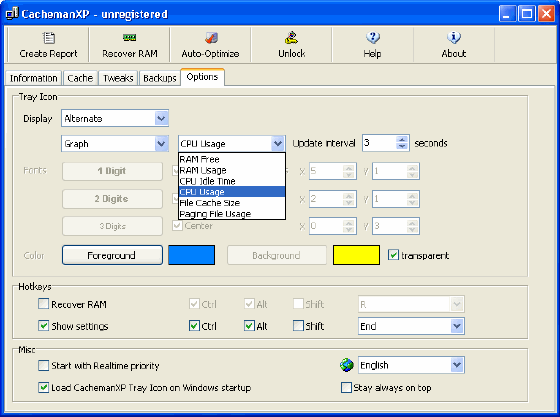Select highlighted CPU Usage list entry
Image resolution: width=560 pixels, height=417 pixels.
(232, 192)
